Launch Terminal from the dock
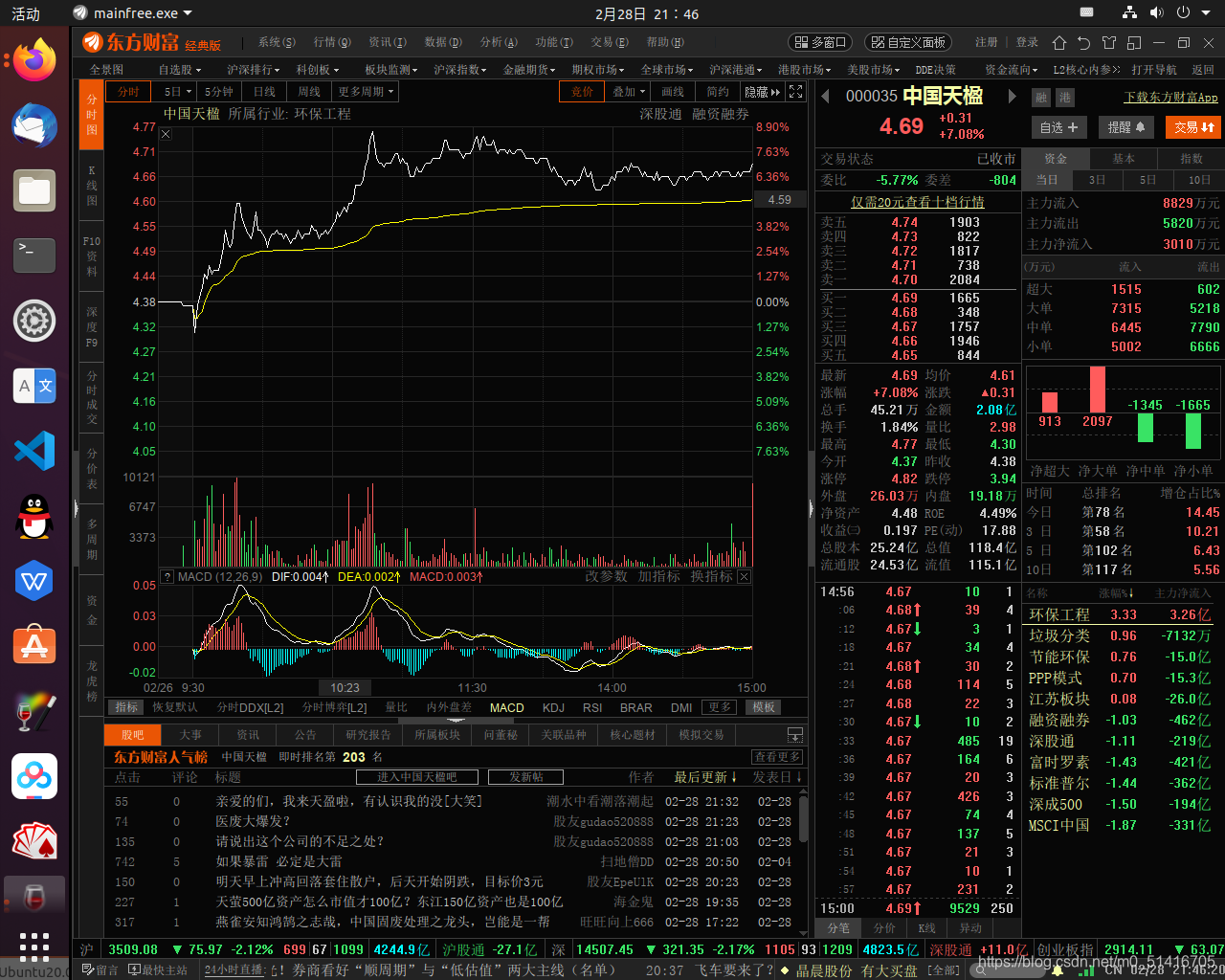1225x980 pixels. pos(34,256)
